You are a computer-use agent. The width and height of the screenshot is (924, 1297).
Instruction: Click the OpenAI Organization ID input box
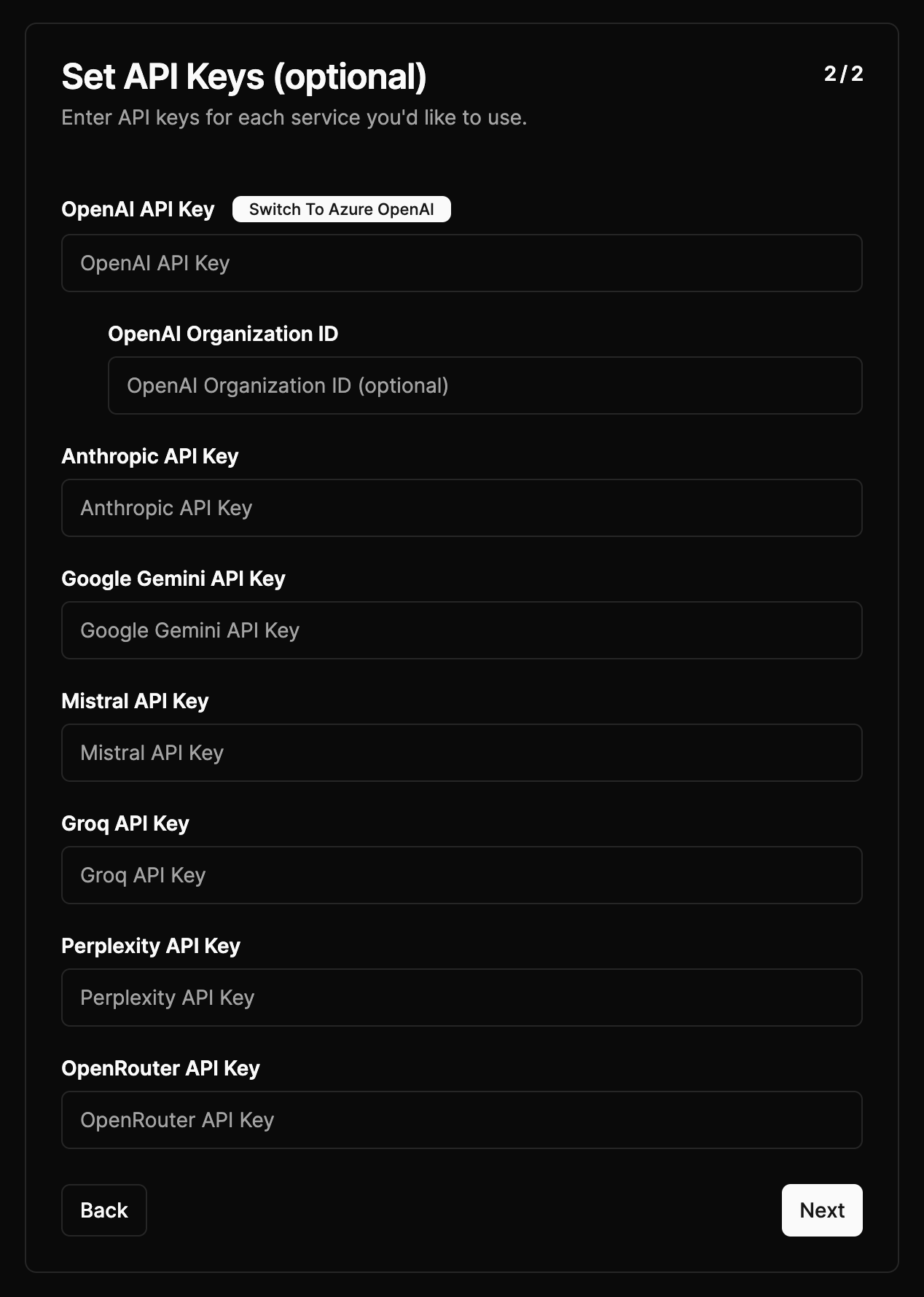point(485,385)
